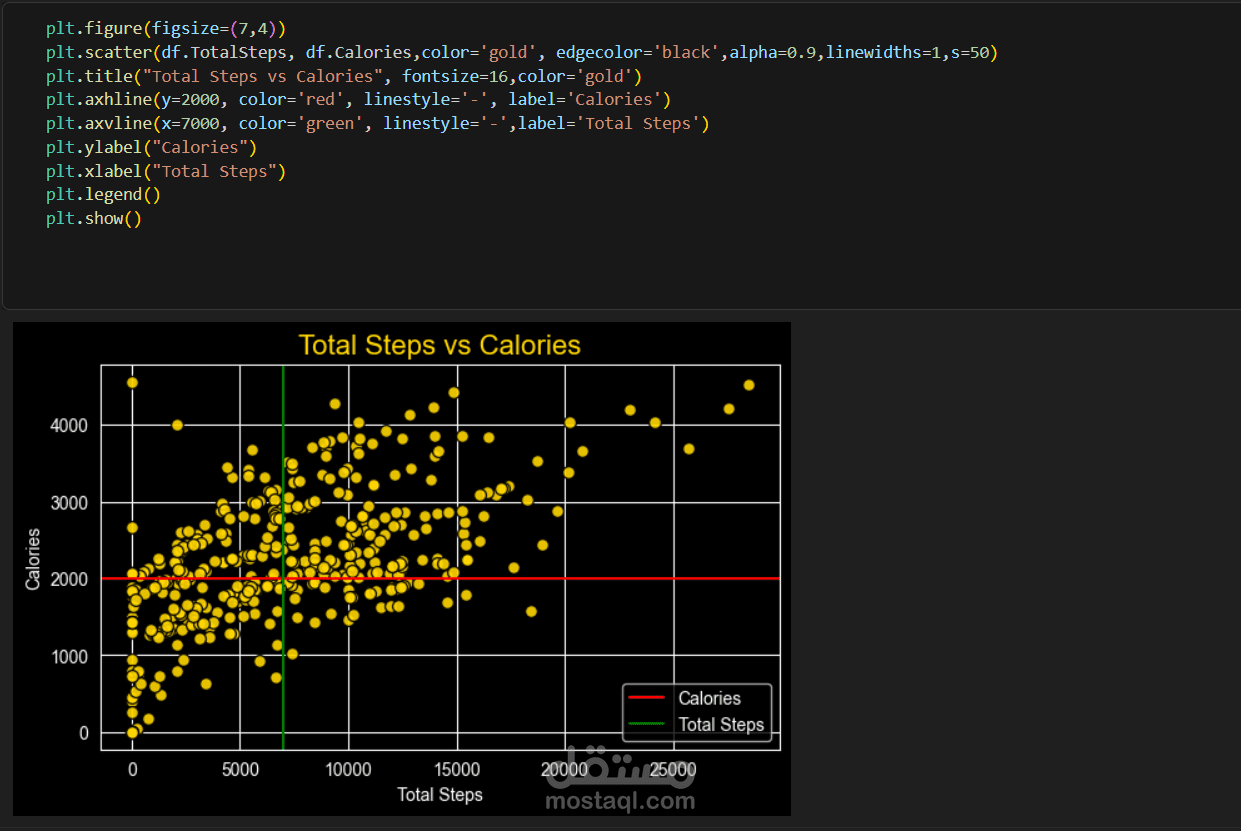1241x831 pixels.
Task: Click the legend box in the plot
Action: [x=697, y=712]
